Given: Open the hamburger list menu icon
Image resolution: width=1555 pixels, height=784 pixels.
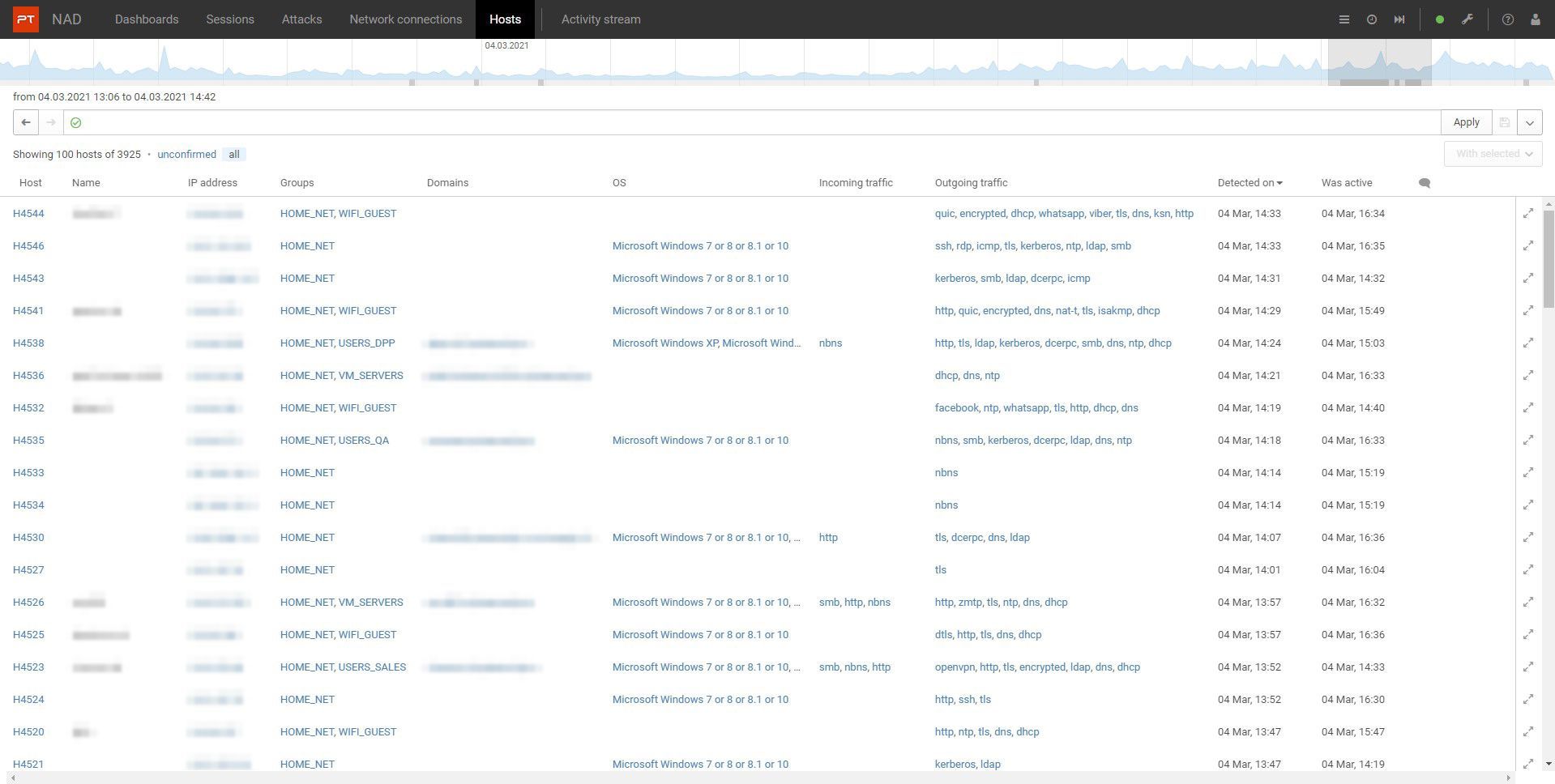Looking at the screenshot, I should coord(1344,19).
